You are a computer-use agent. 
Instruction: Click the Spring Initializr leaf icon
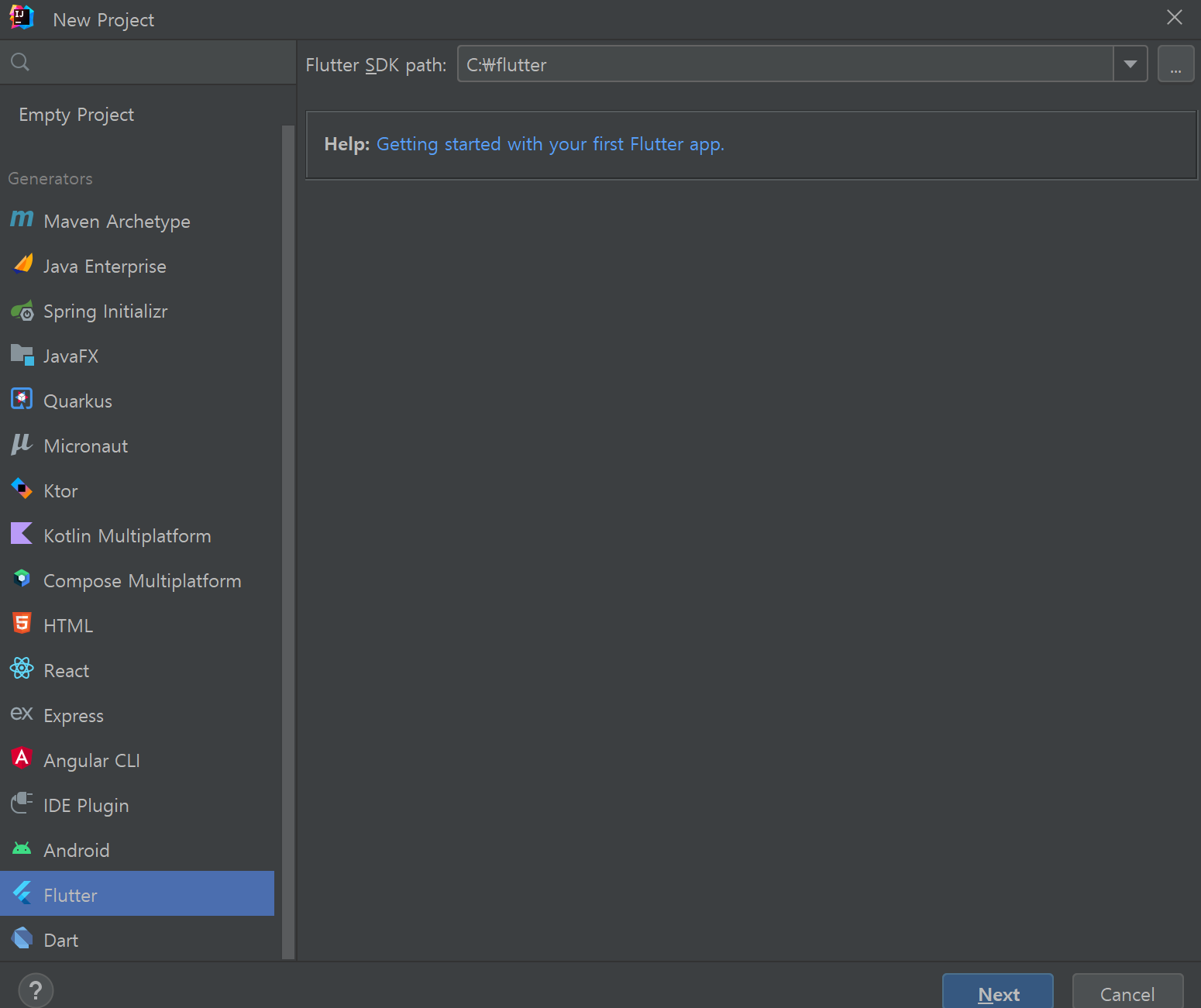[x=22, y=311]
